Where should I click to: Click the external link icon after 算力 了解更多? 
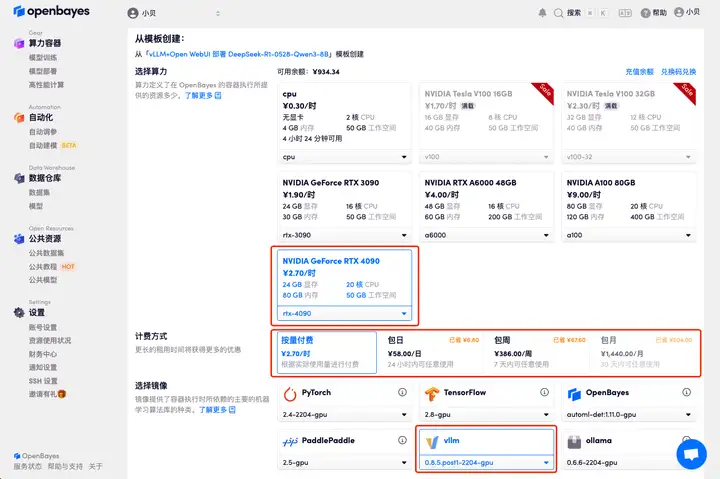(218, 96)
